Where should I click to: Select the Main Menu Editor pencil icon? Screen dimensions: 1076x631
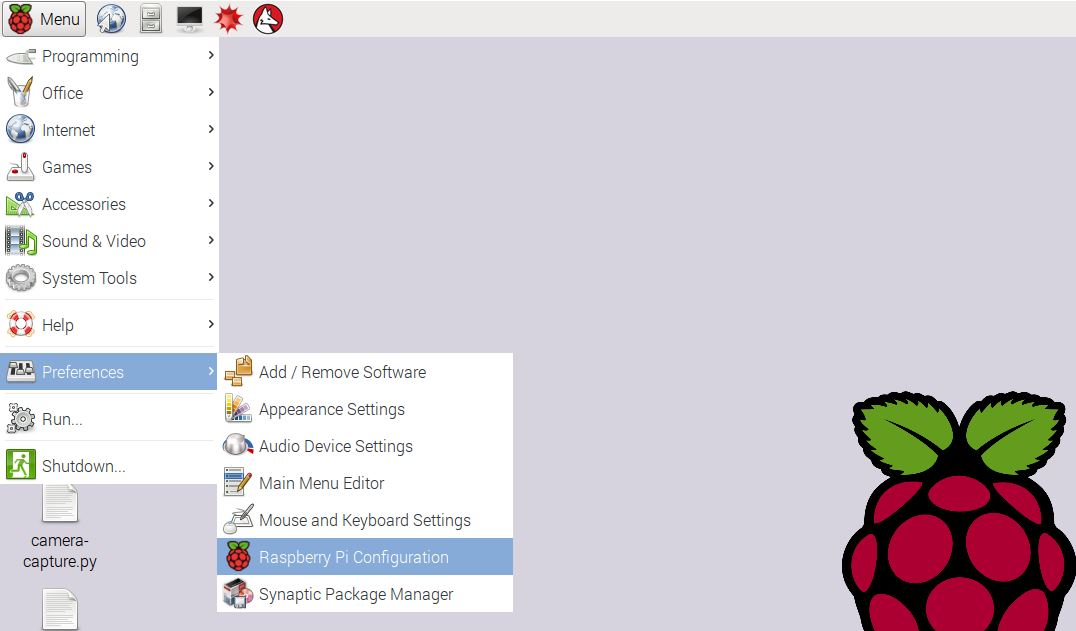point(238,483)
